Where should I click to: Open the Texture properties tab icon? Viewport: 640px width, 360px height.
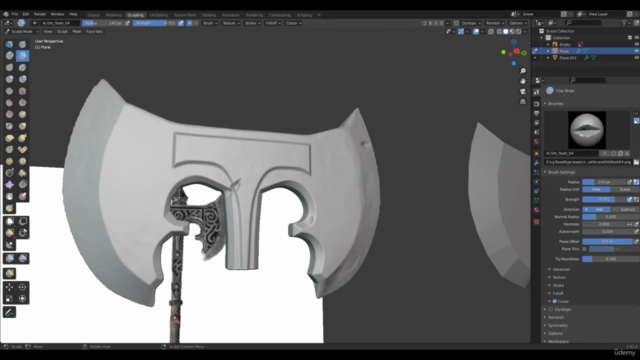pyautogui.click(x=536, y=222)
